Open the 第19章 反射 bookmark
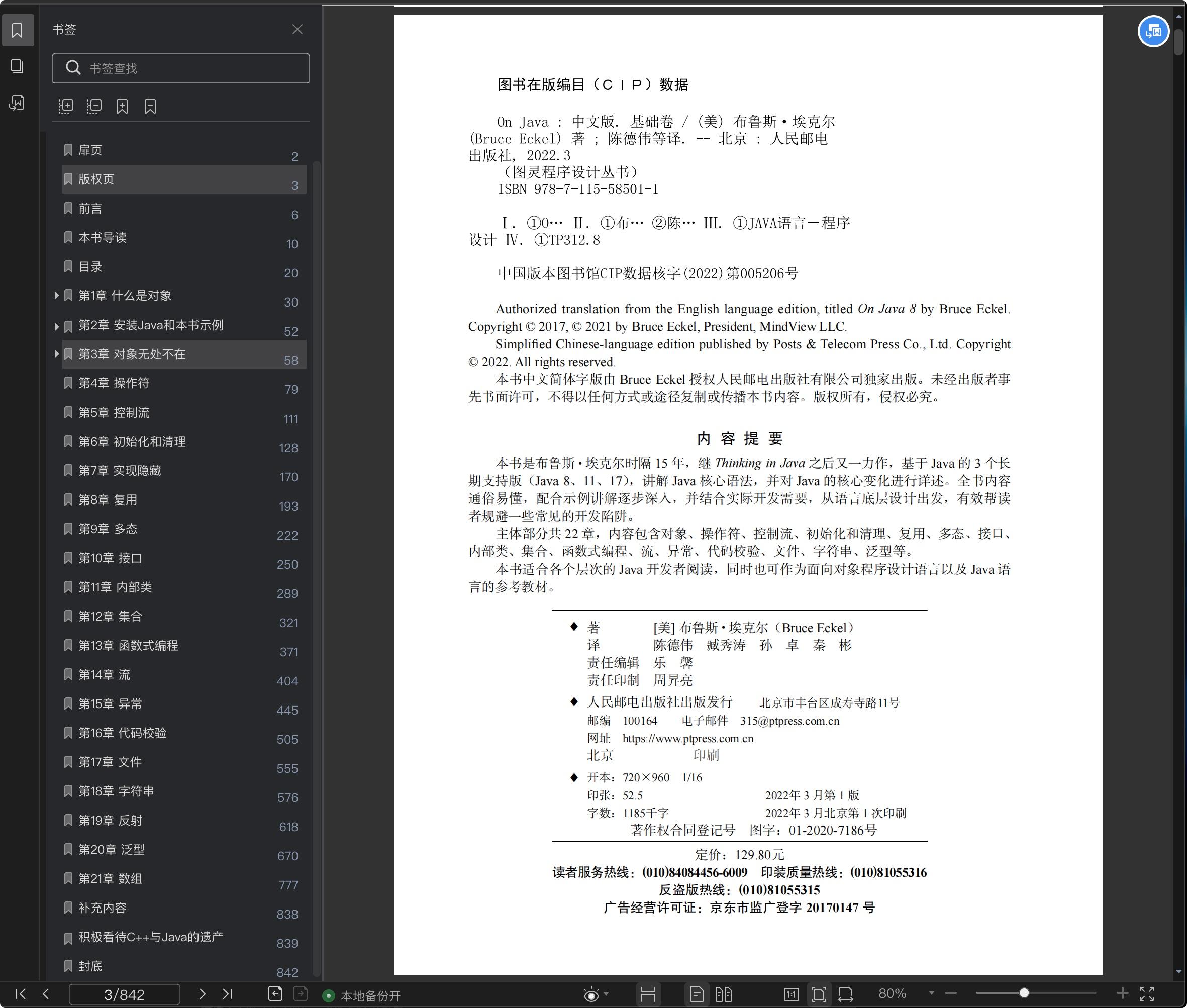 [184, 821]
